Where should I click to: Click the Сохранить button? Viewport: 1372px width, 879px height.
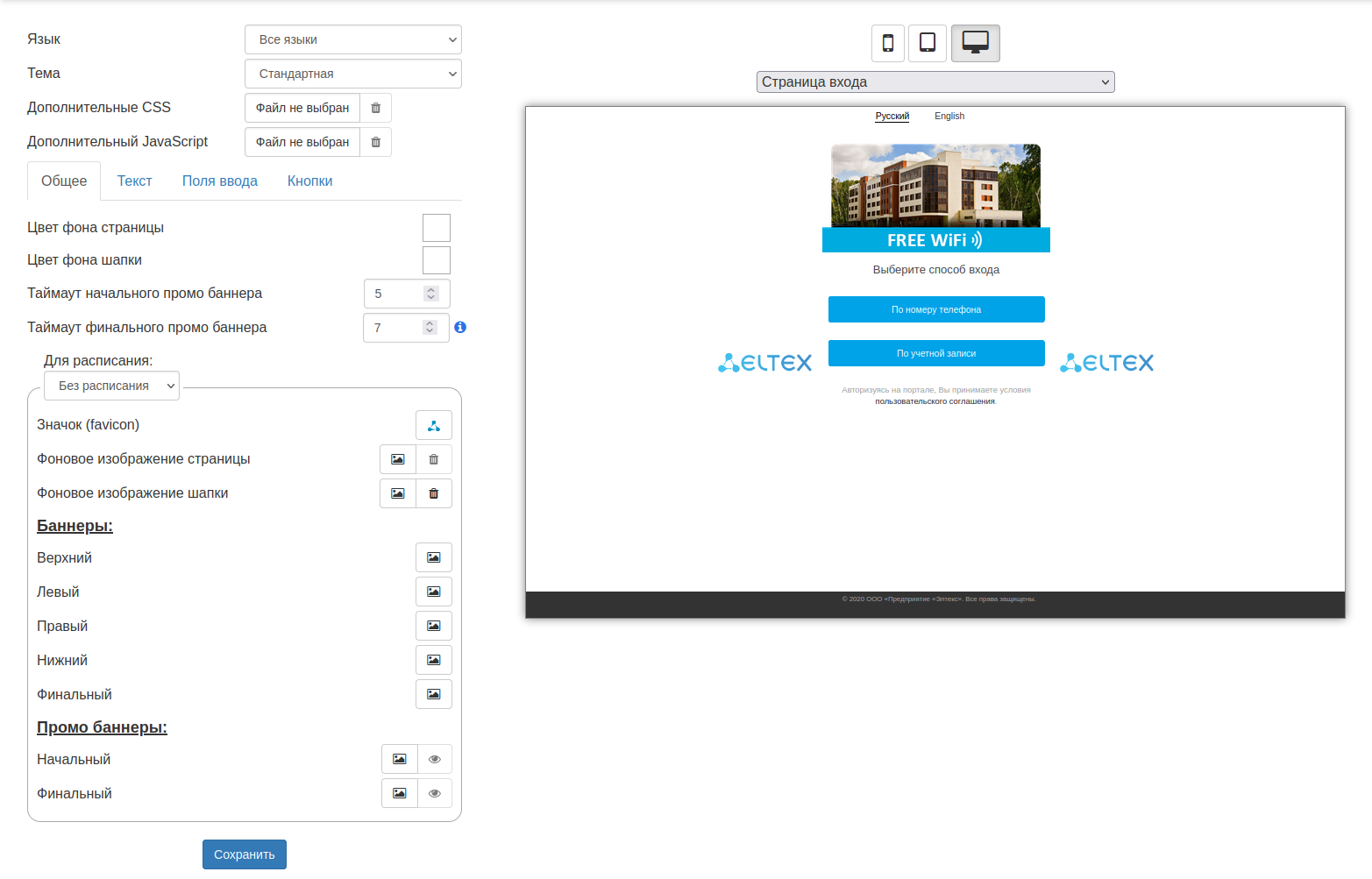click(244, 854)
